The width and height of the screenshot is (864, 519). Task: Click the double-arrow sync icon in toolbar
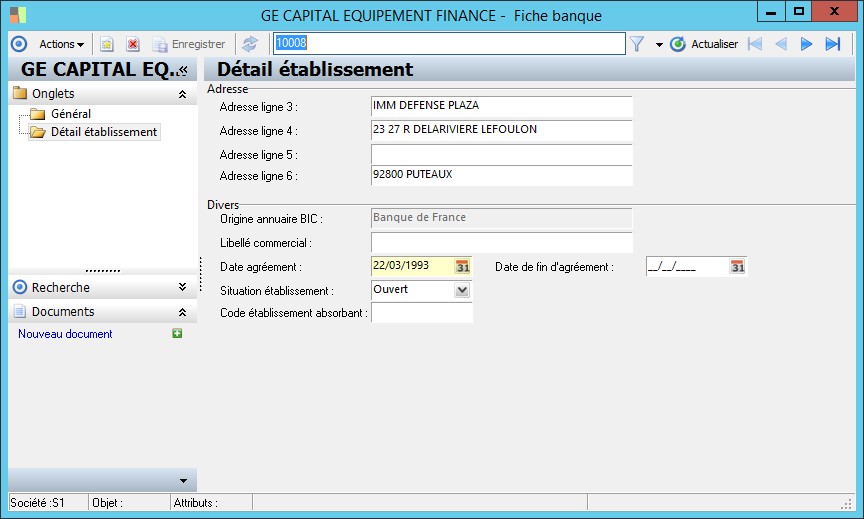250,44
